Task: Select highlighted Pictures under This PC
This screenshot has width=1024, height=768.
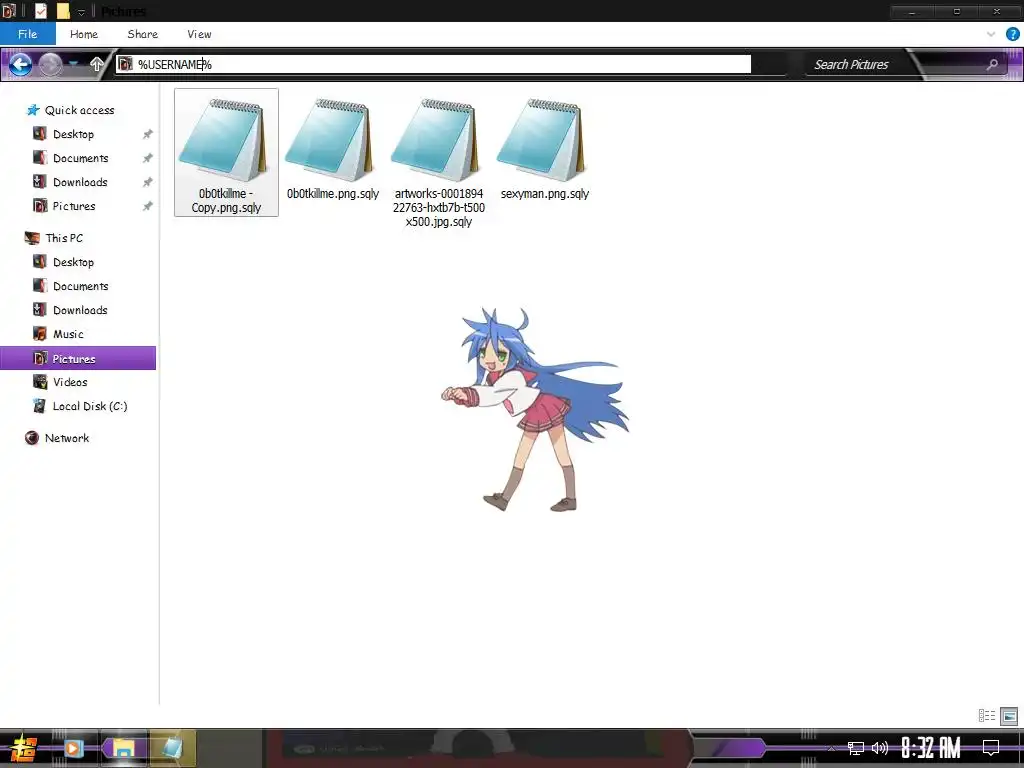Action: tap(78, 358)
